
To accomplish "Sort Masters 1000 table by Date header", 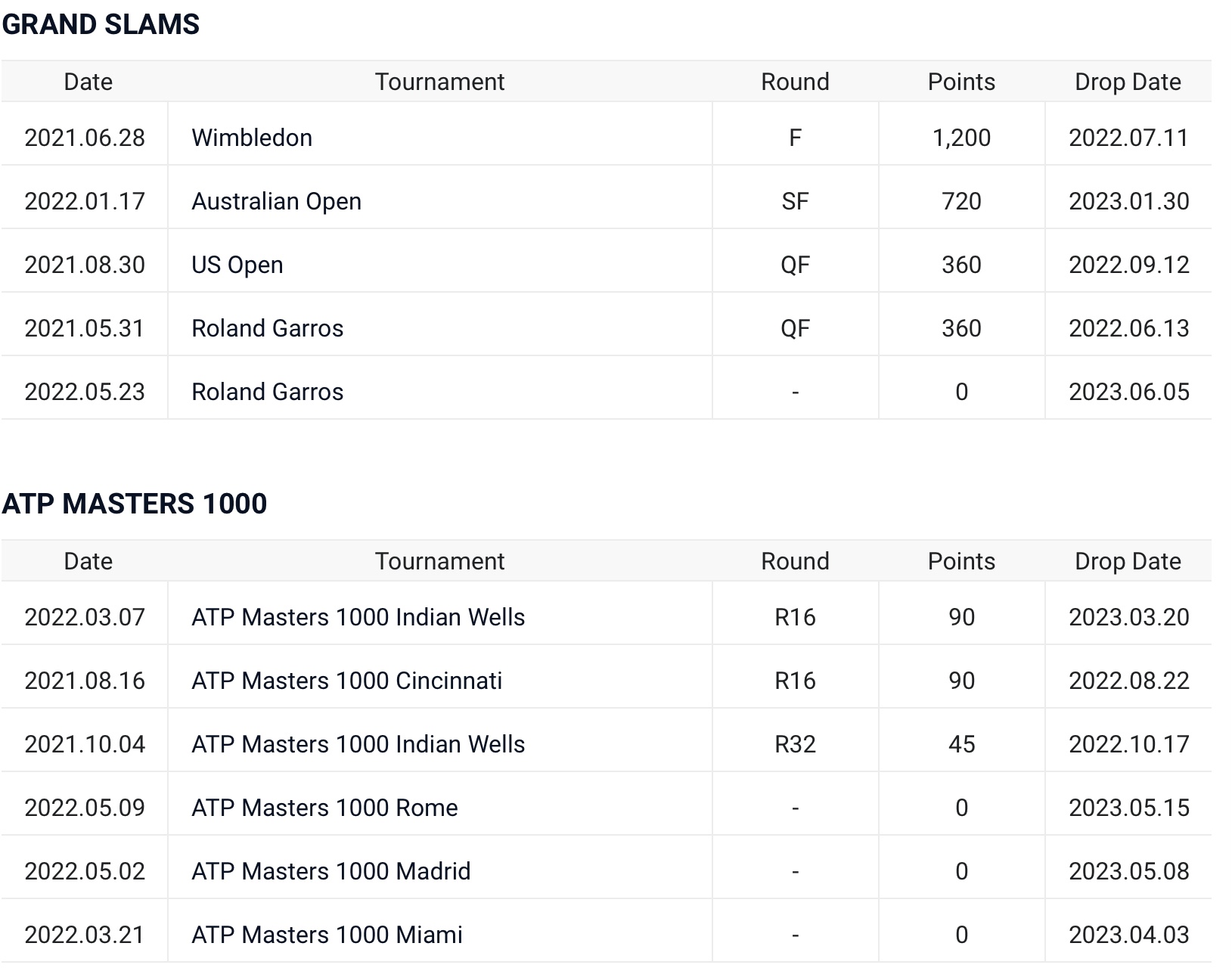I will tap(88, 561).
